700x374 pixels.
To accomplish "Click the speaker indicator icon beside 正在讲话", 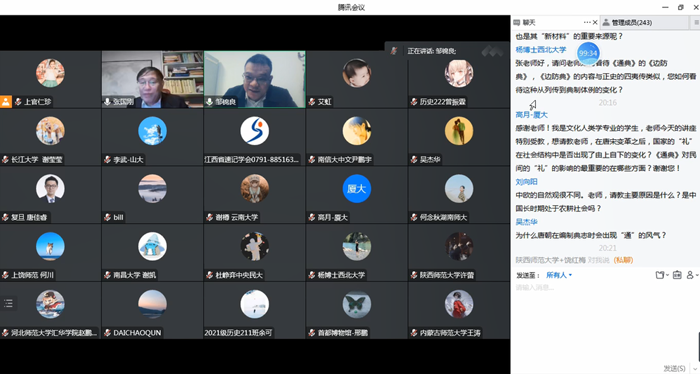I will [394, 51].
